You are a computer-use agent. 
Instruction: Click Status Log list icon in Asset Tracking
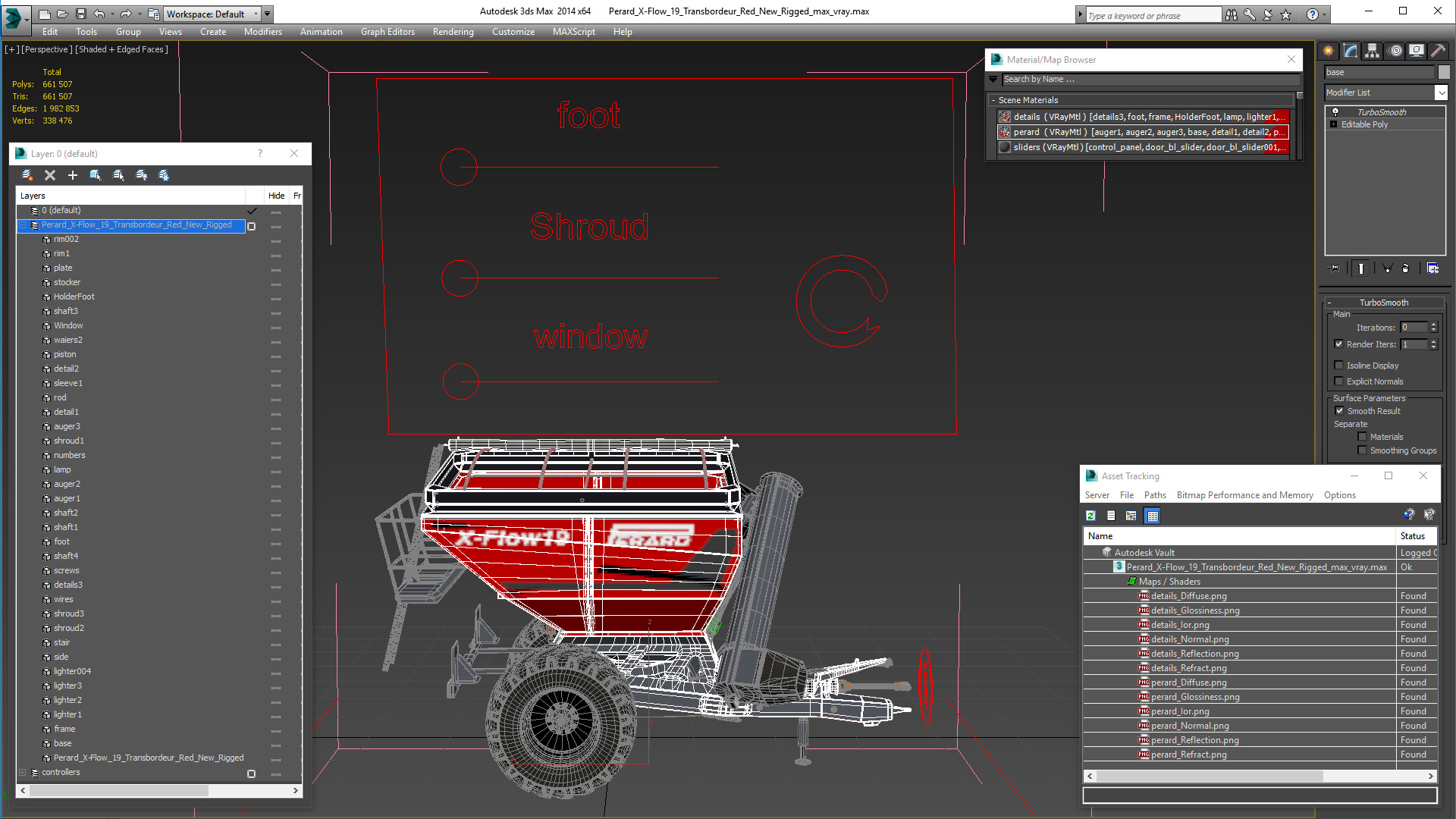click(1111, 516)
